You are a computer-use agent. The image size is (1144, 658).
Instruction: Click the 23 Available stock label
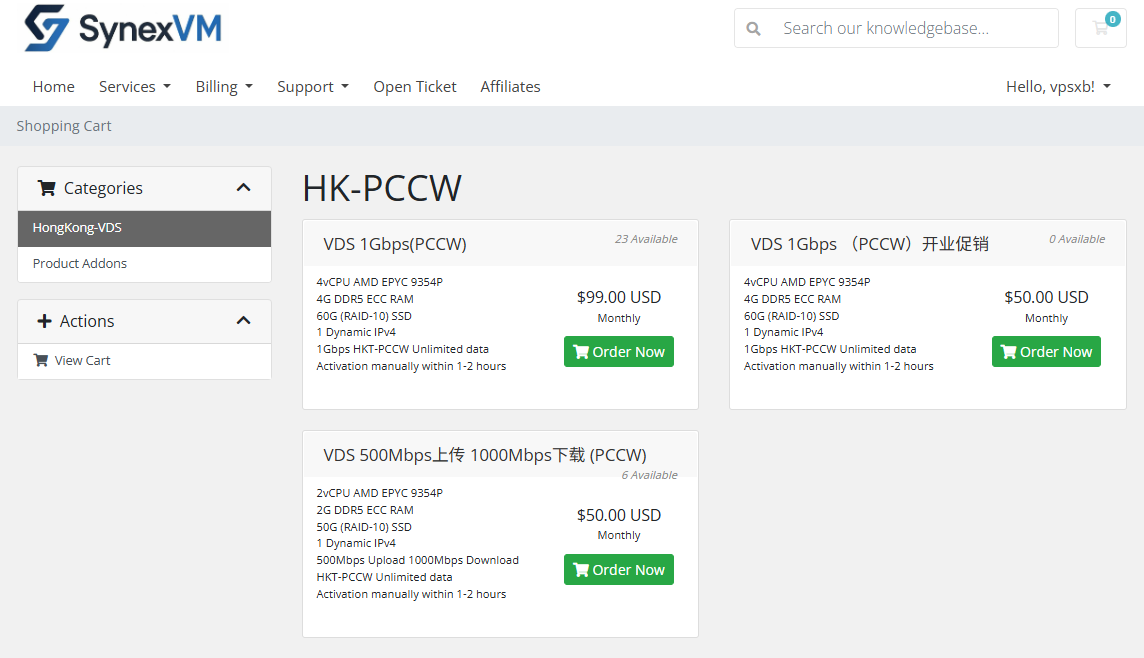click(x=646, y=239)
